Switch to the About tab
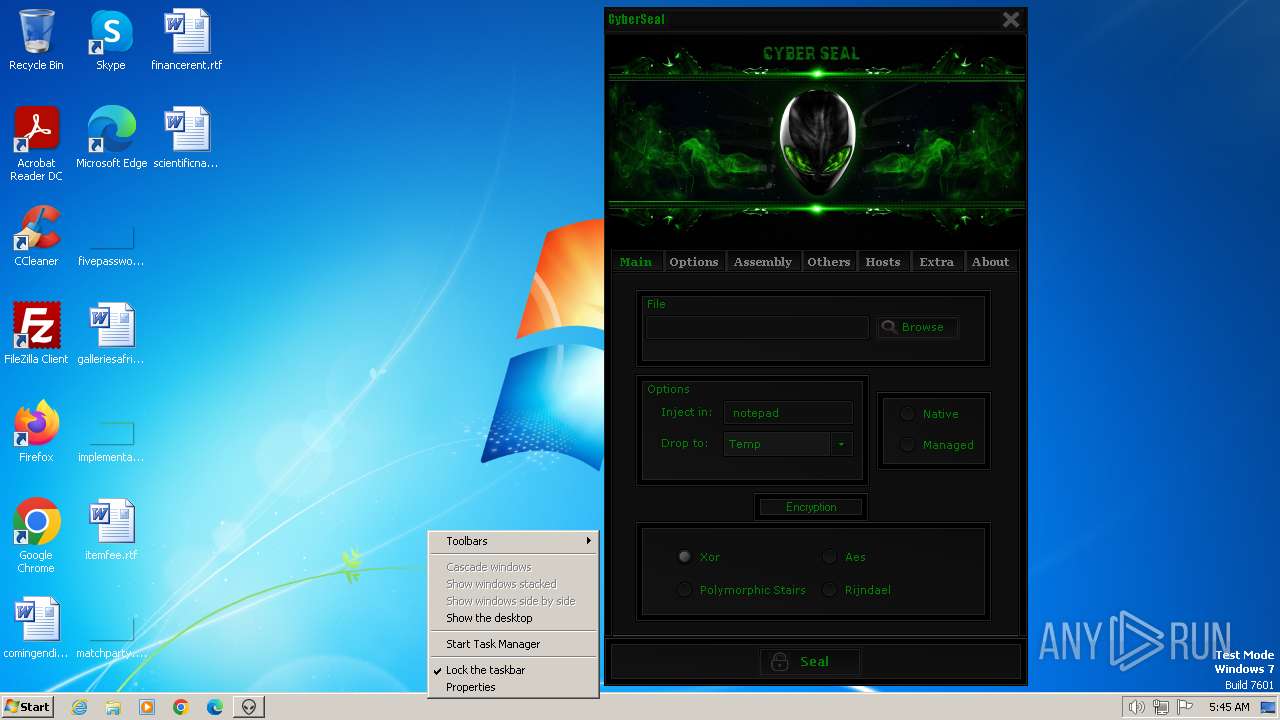This screenshot has height=720, width=1280. (991, 262)
